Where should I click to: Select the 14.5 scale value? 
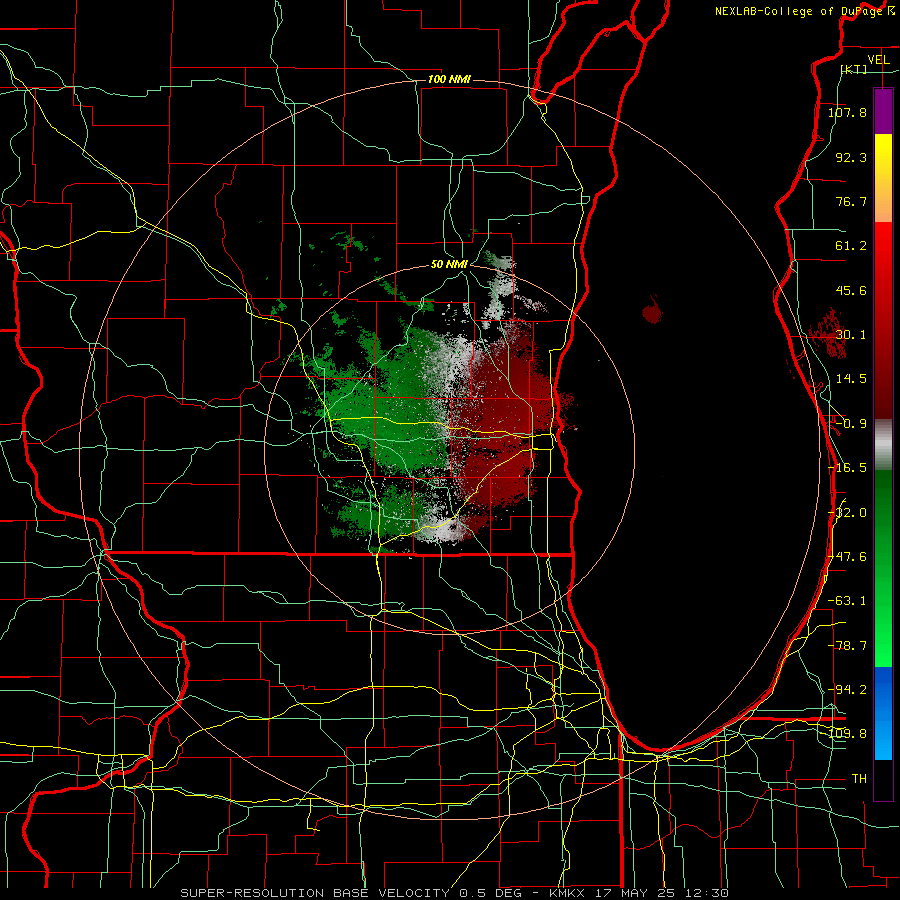(x=851, y=379)
